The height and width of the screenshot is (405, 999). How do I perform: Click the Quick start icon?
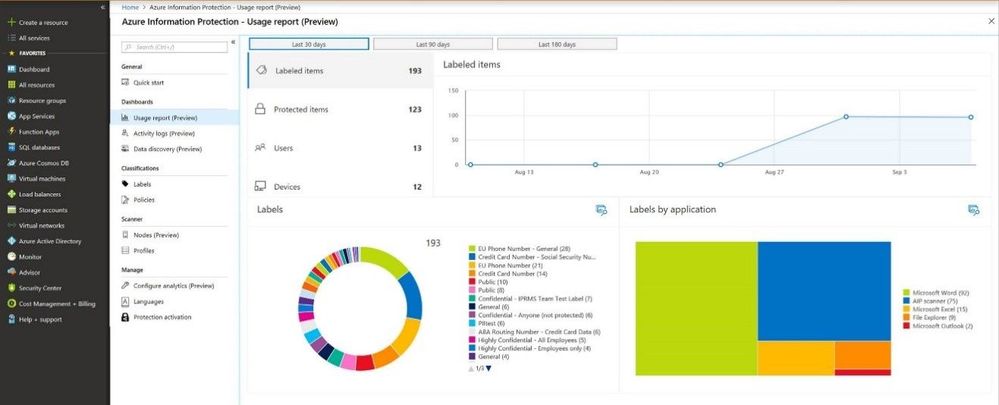tap(126, 83)
